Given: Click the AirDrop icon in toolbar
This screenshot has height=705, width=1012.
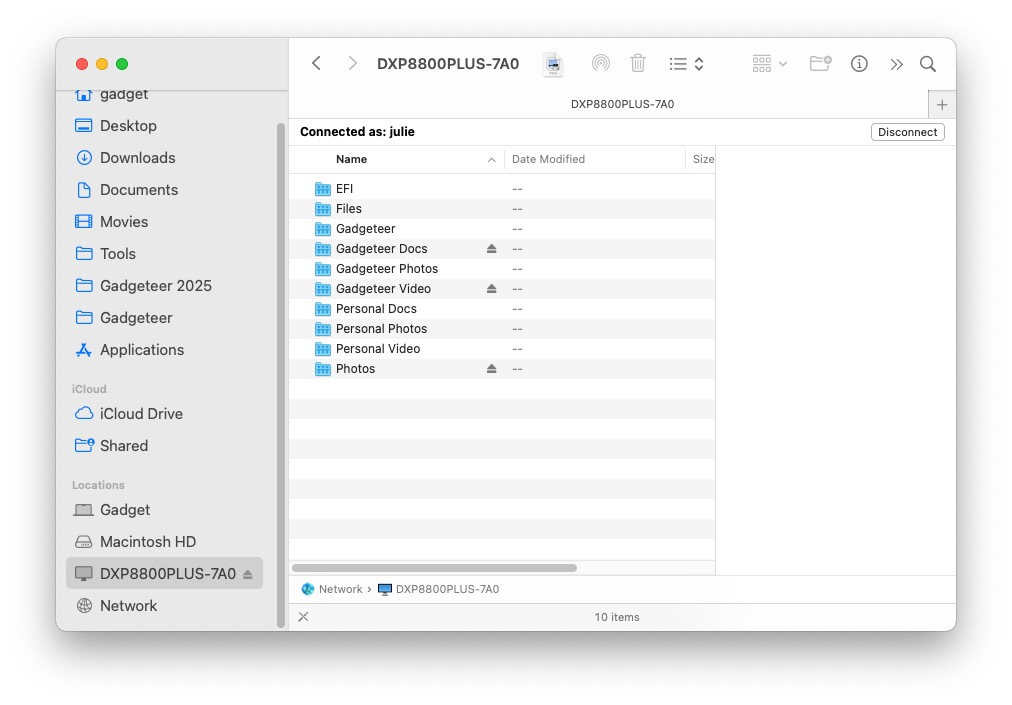Looking at the screenshot, I should click(600, 63).
